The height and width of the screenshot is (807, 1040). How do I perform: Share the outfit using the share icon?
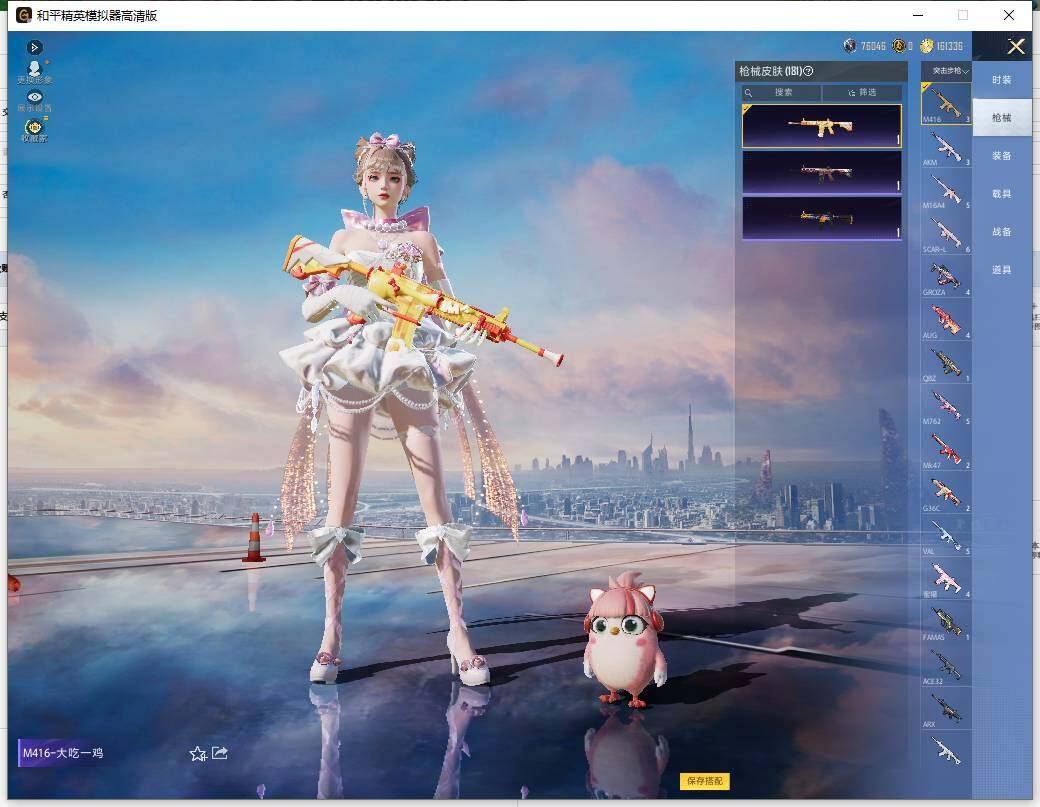(x=220, y=753)
